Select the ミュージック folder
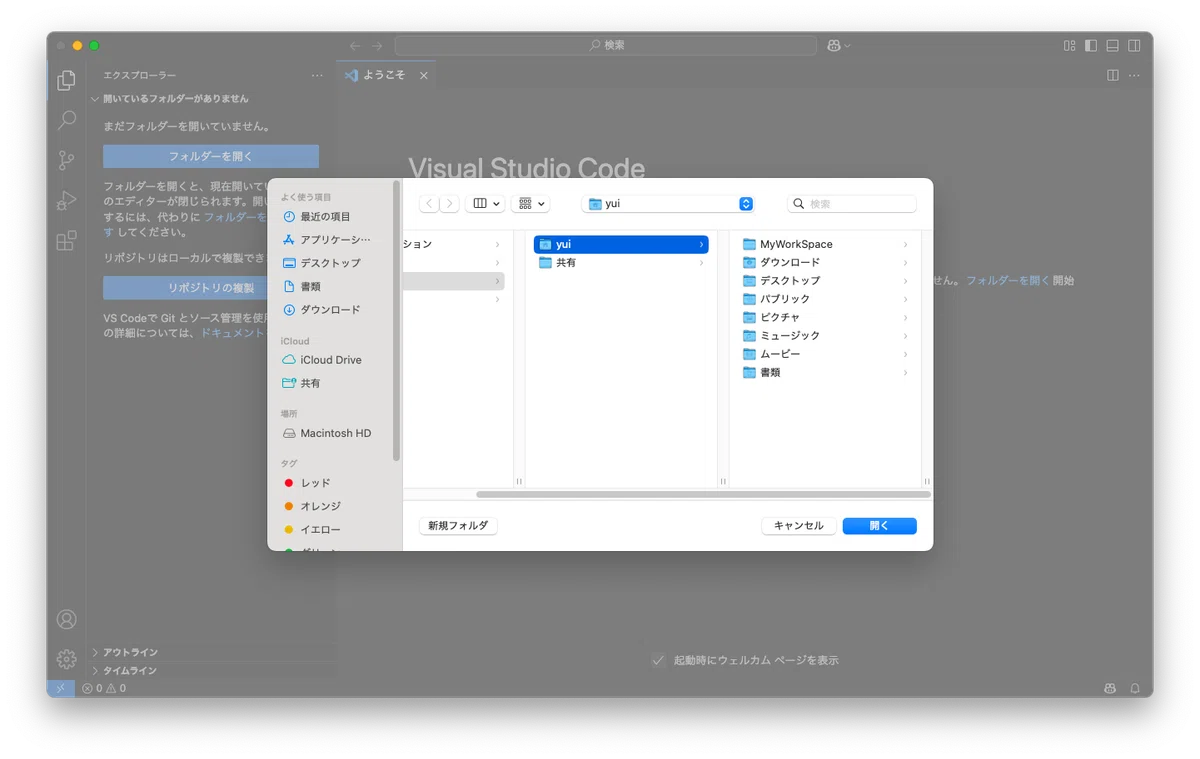 pos(825,336)
